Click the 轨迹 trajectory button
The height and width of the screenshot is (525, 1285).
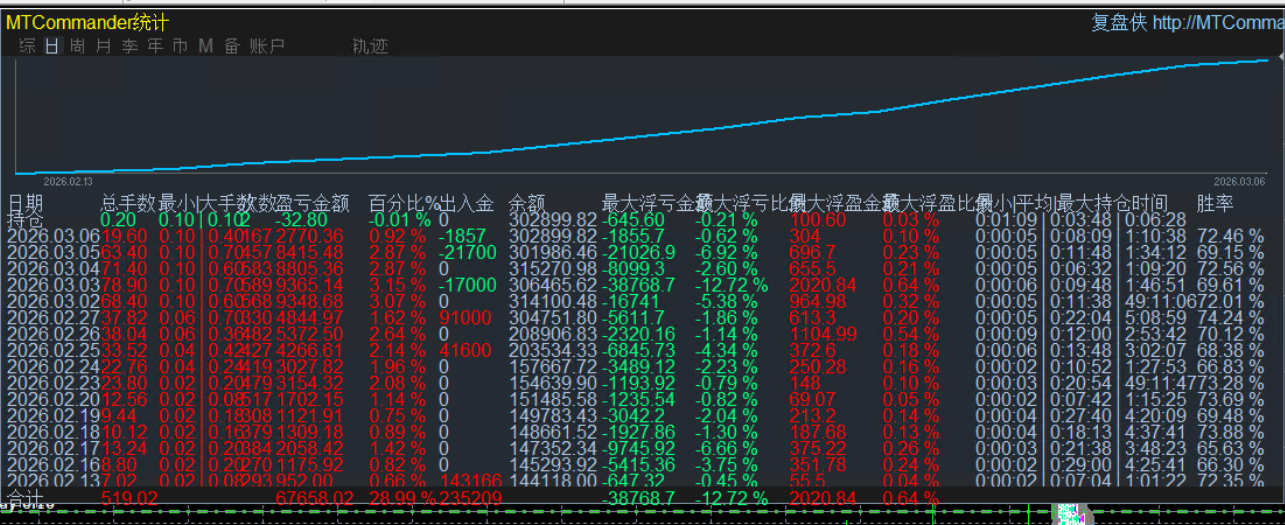pyautogui.click(x=370, y=46)
